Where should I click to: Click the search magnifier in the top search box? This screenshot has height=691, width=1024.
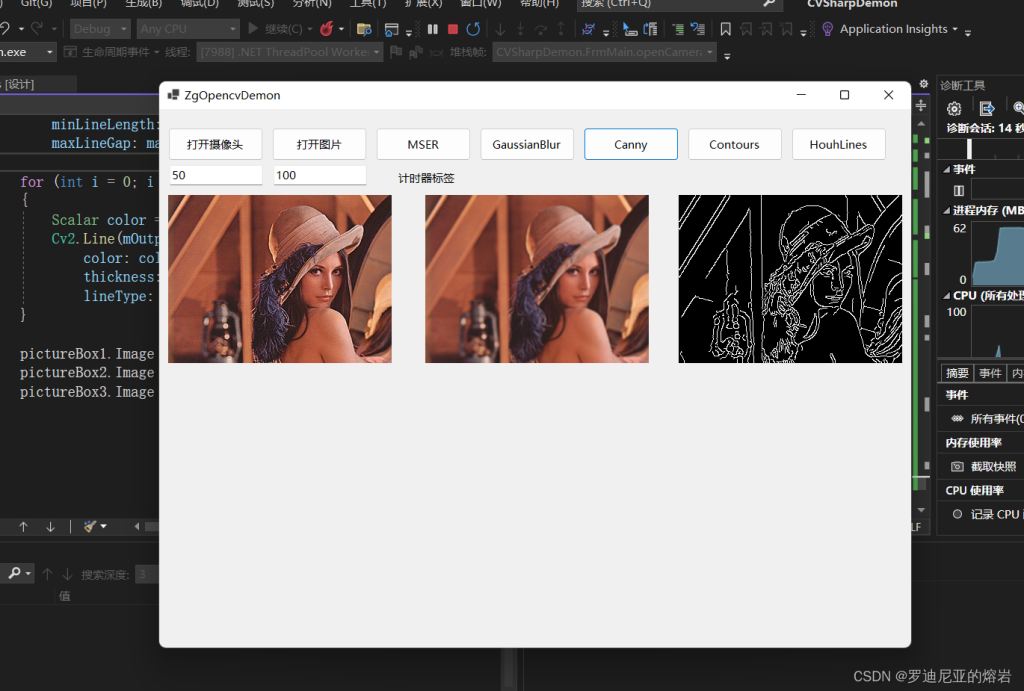(x=769, y=4)
